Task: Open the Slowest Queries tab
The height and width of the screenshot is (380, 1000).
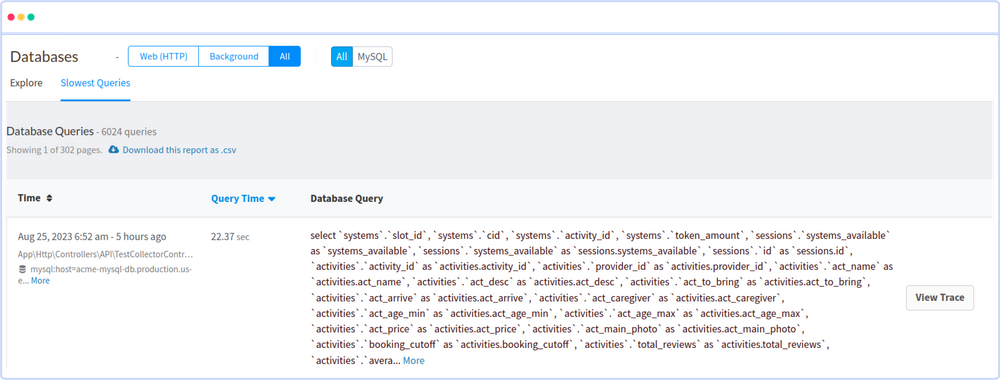Action: pos(95,83)
